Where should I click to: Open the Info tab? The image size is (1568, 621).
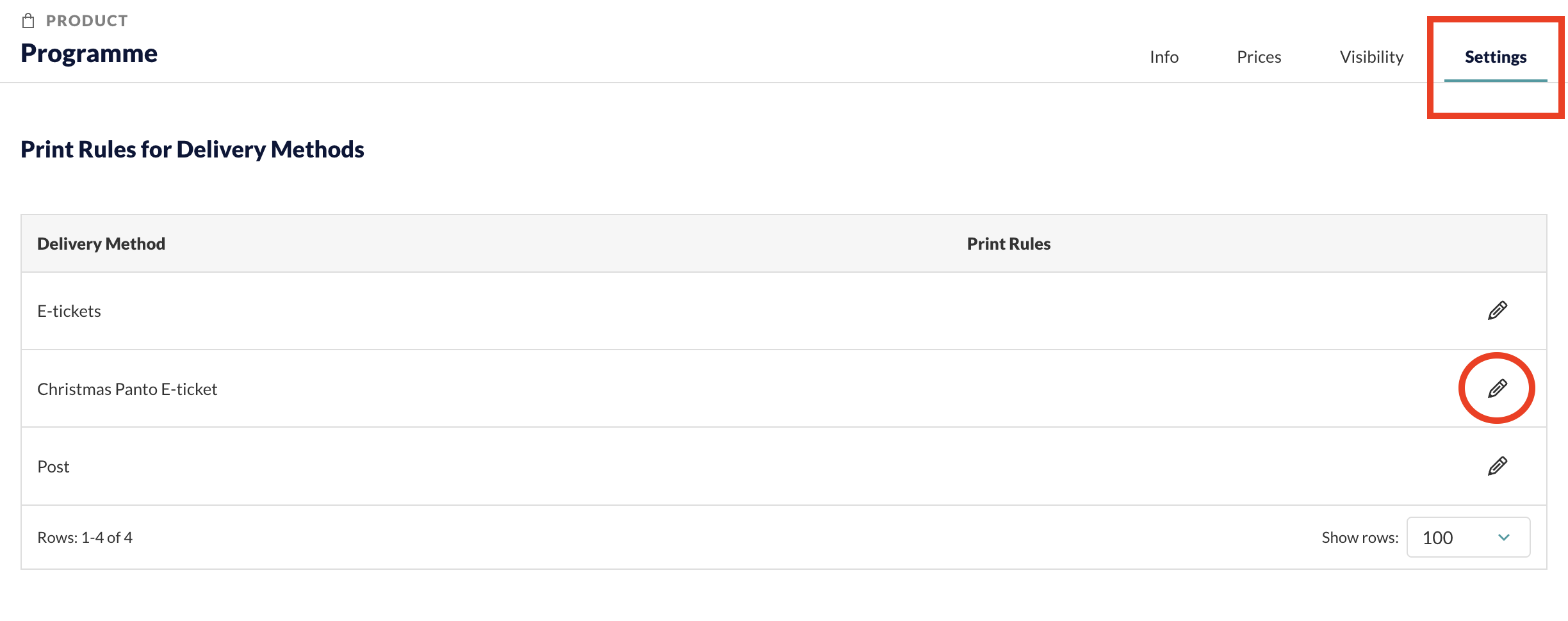(1164, 57)
